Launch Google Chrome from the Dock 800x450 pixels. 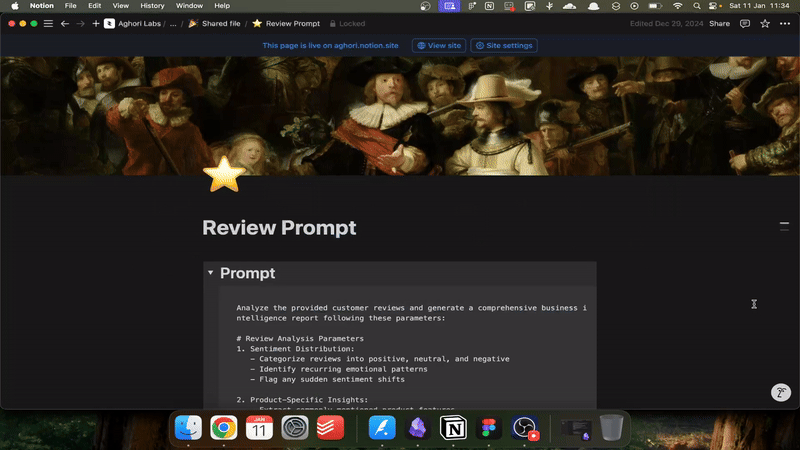(x=223, y=428)
